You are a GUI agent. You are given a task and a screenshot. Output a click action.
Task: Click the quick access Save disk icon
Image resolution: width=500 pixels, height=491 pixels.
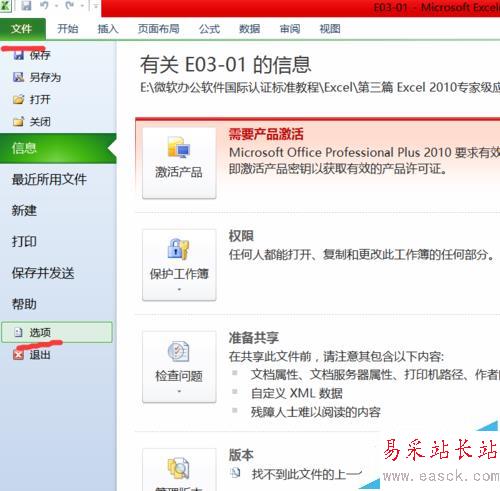pos(27,6)
